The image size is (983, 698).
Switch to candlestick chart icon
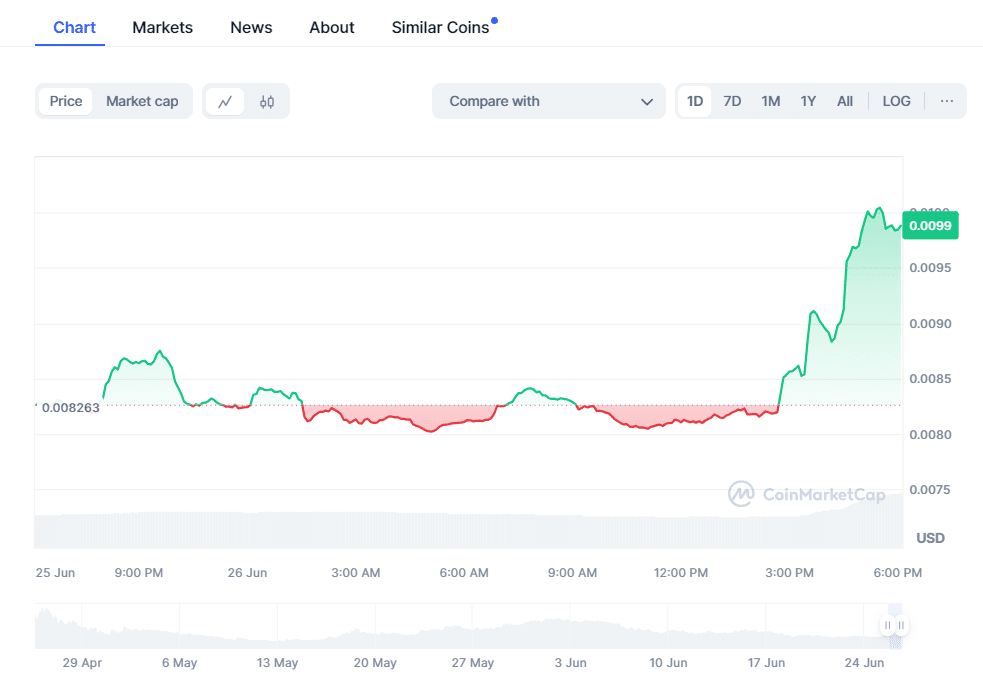pyautogui.click(x=267, y=102)
